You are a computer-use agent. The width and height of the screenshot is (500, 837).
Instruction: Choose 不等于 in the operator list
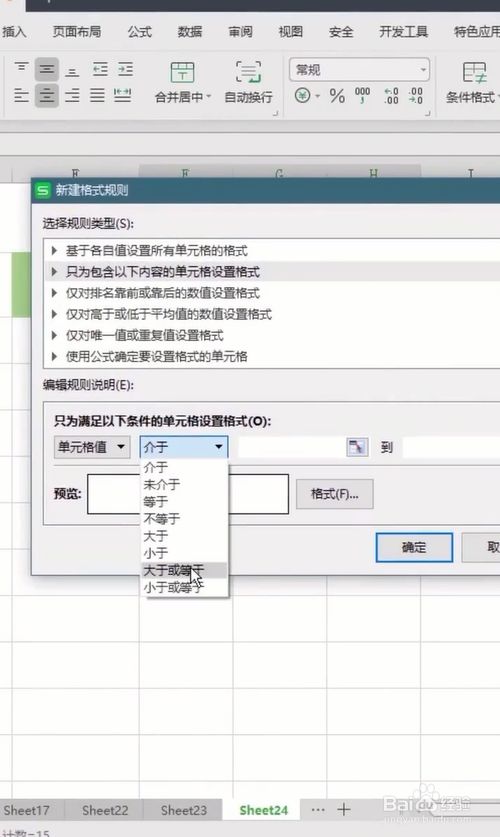coord(184,519)
